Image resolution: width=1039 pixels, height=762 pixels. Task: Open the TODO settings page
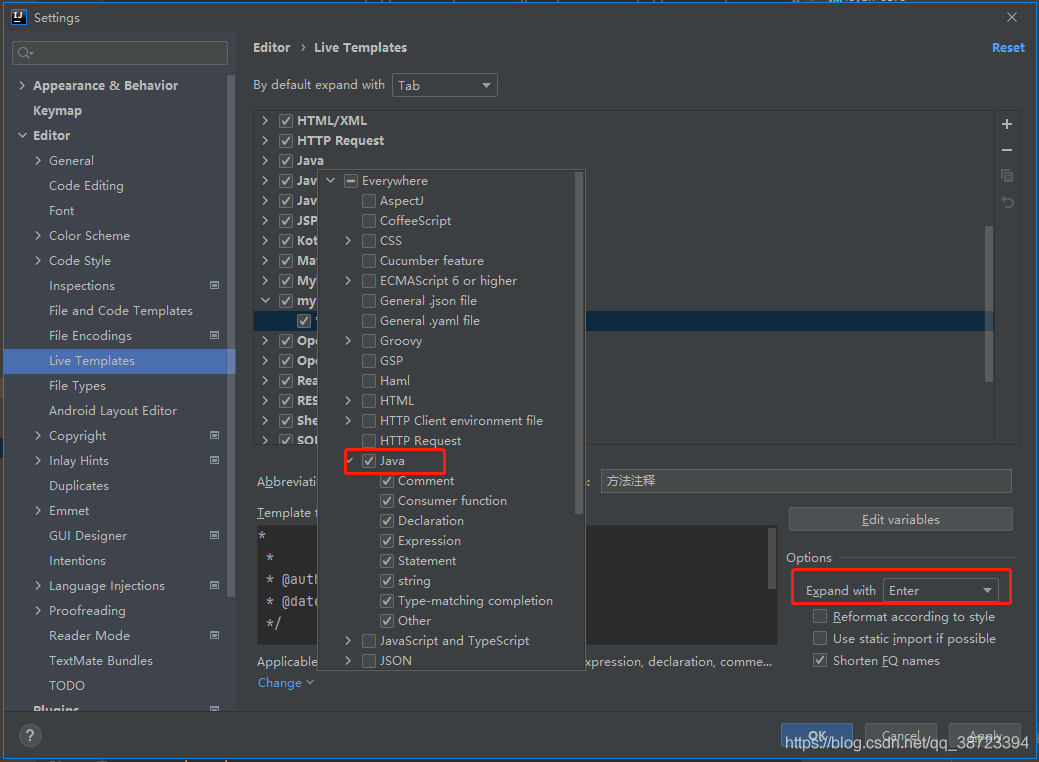point(67,685)
